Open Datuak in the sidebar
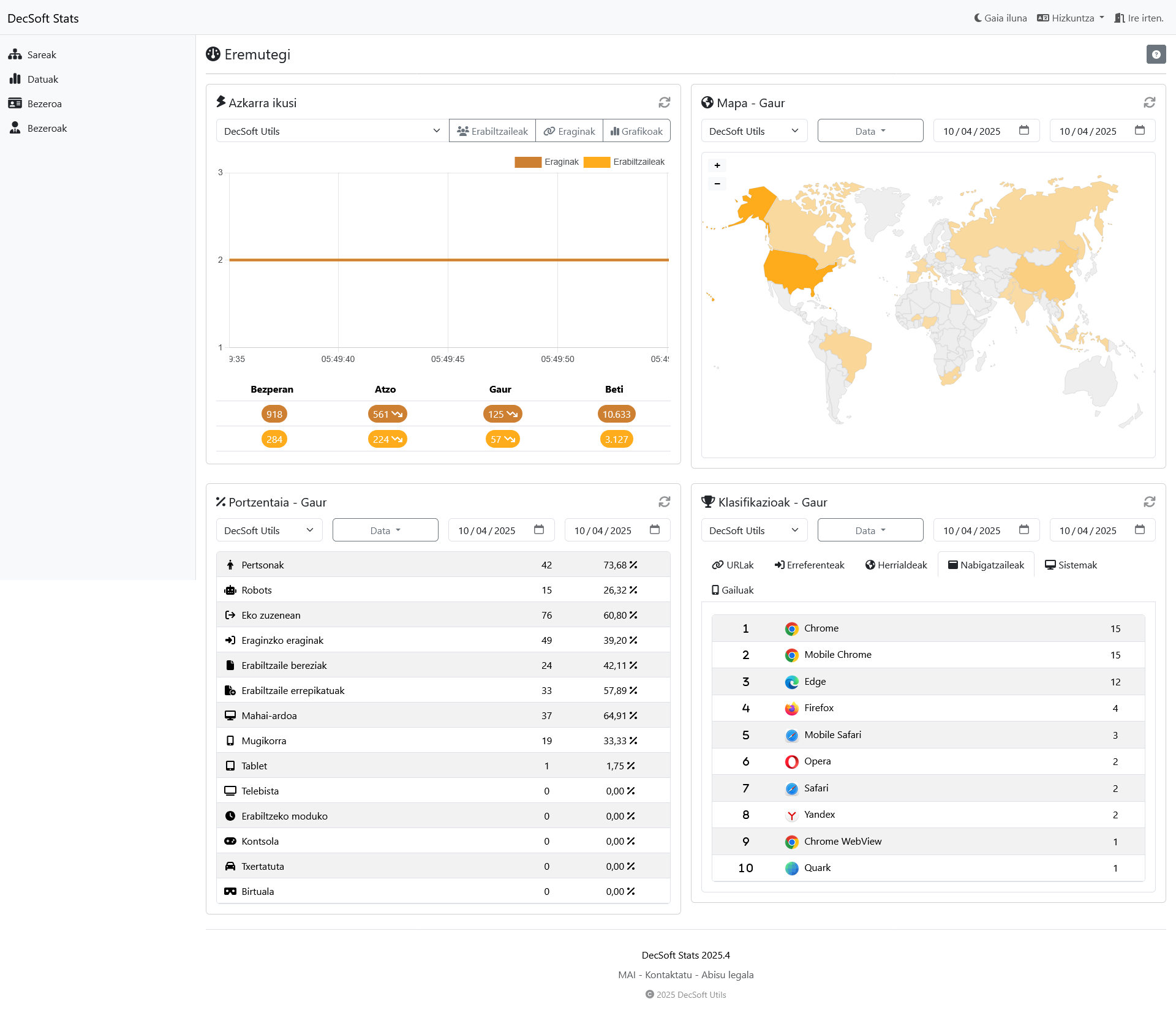The height and width of the screenshot is (1018, 1176). (42, 79)
